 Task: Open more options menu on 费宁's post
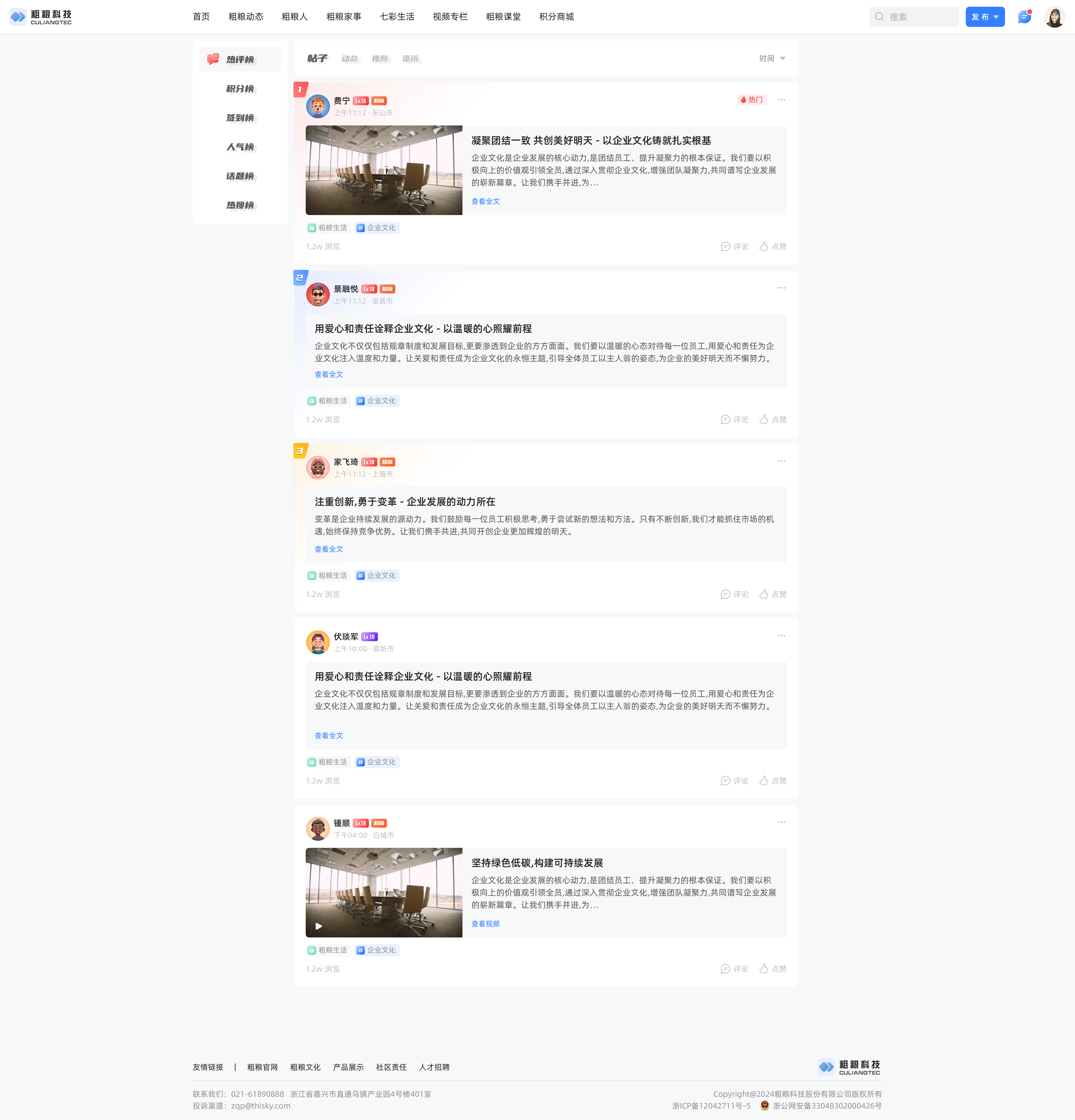(x=781, y=100)
